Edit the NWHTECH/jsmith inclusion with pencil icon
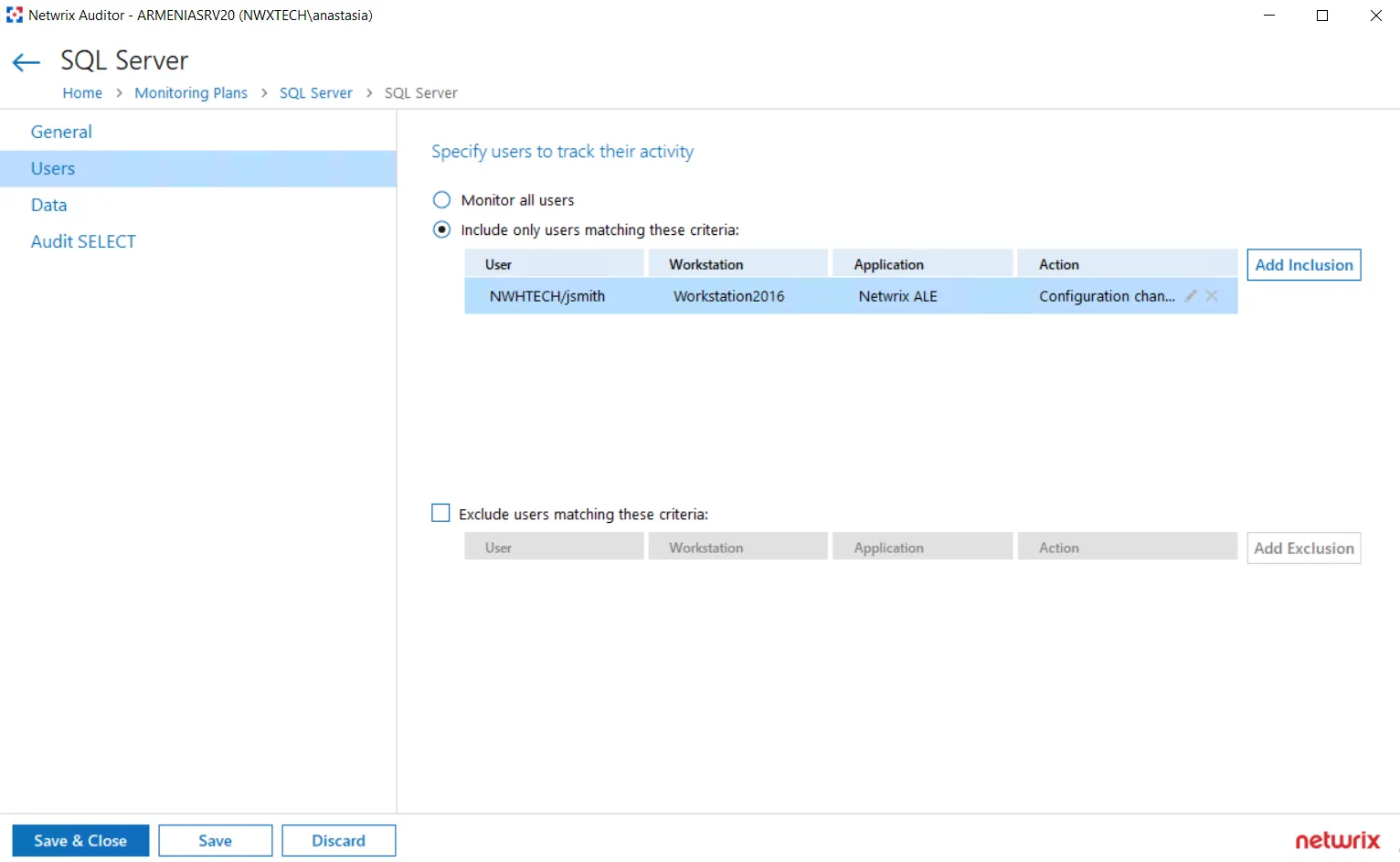 (x=1191, y=296)
